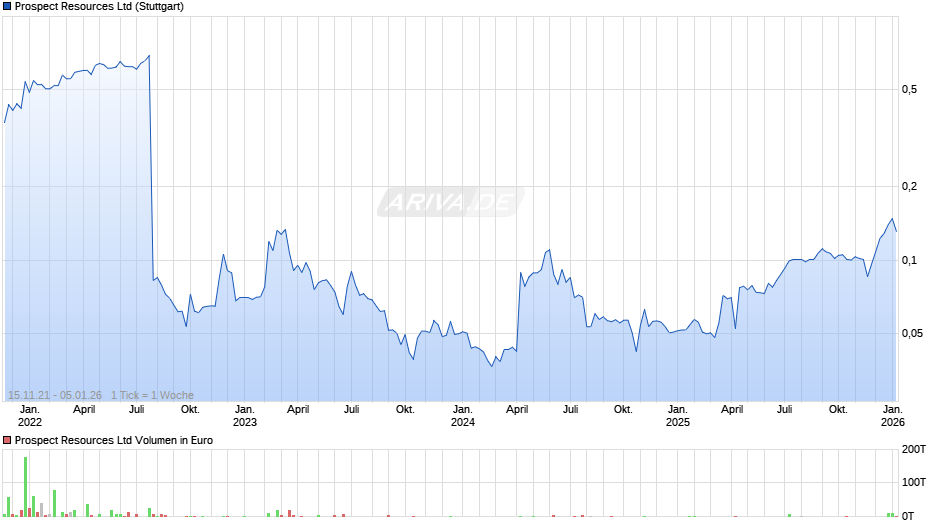Click the 0,5 price axis label
This screenshot has width=940, height=526.
click(909, 89)
